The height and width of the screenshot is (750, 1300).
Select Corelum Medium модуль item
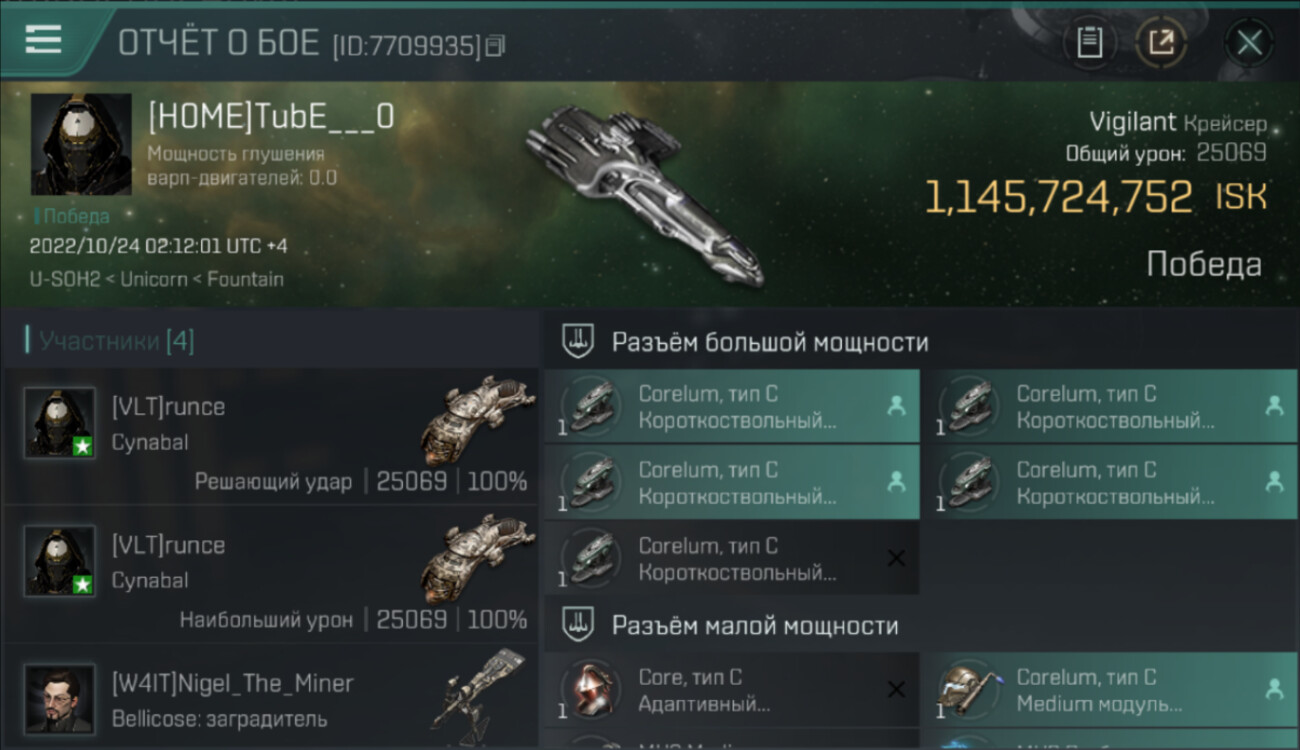point(1110,689)
